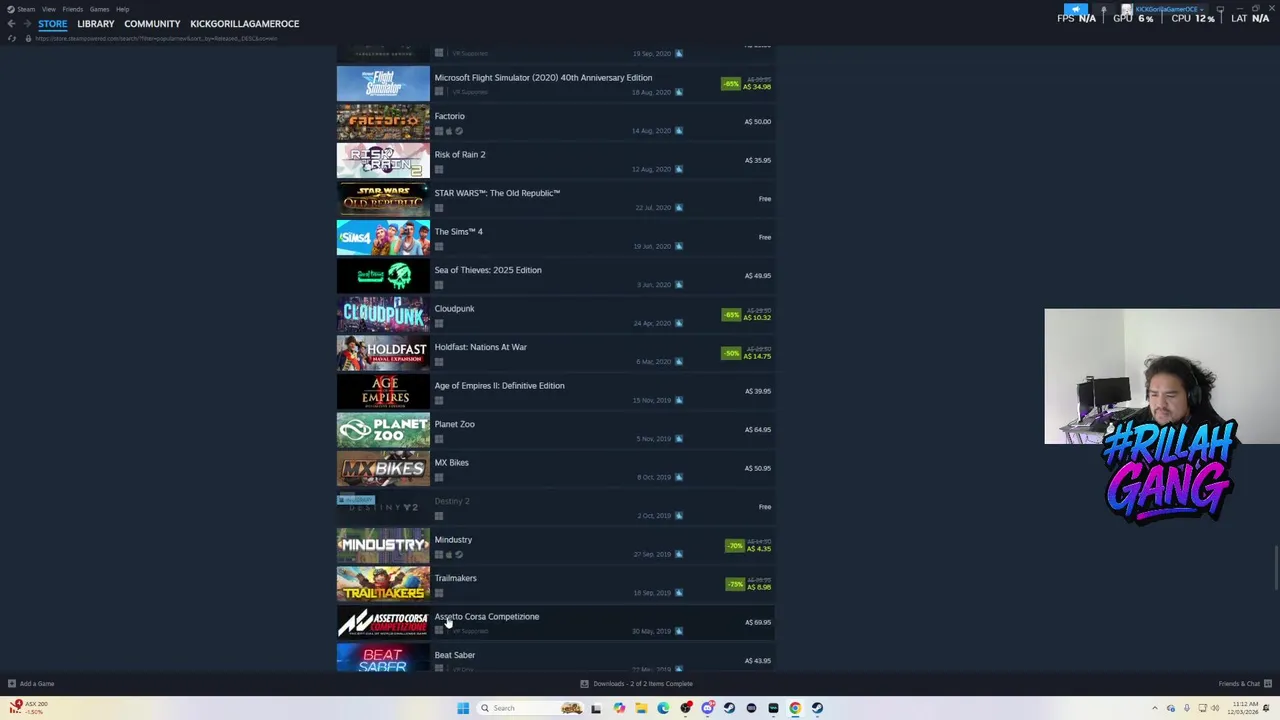This screenshot has height=720, width=1280.
Task: Show hidden system tray icons
Action: (x=1155, y=708)
